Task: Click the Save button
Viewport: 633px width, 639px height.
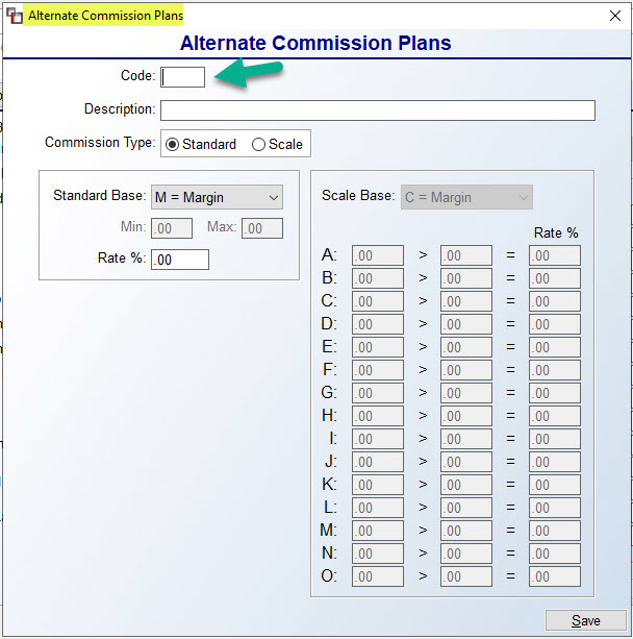Action: 586,620
